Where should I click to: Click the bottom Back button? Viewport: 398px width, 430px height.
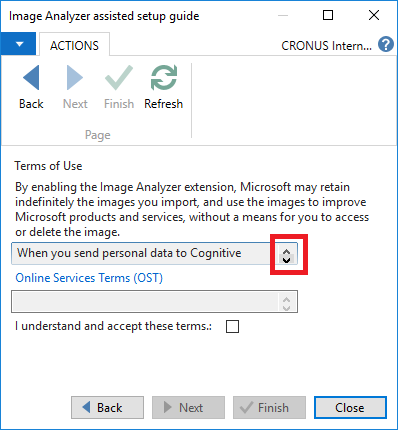[x=107, y=407]
